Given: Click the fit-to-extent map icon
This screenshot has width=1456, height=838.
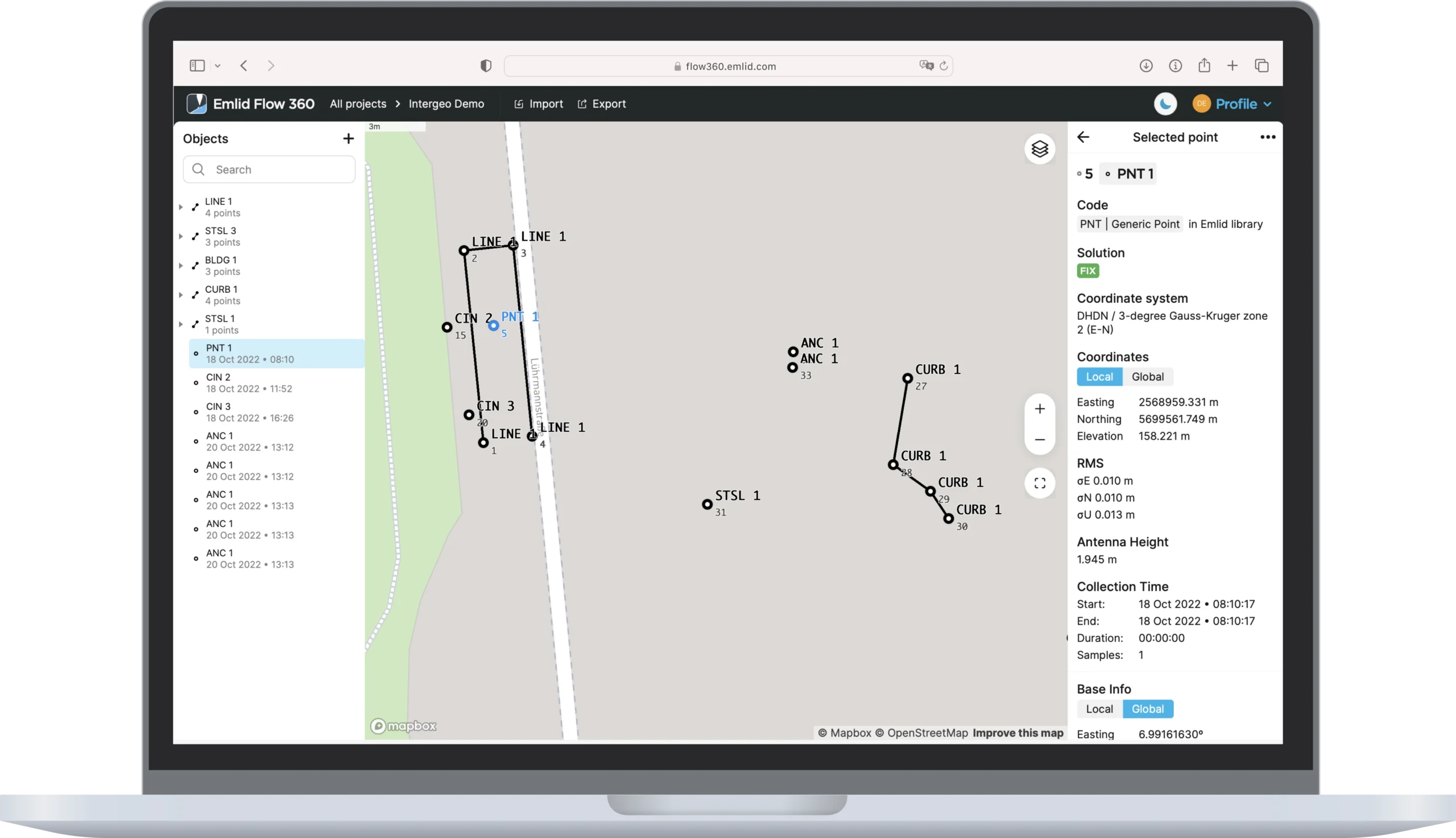Looking at the screenshot, I should [x=1039, y=483].
